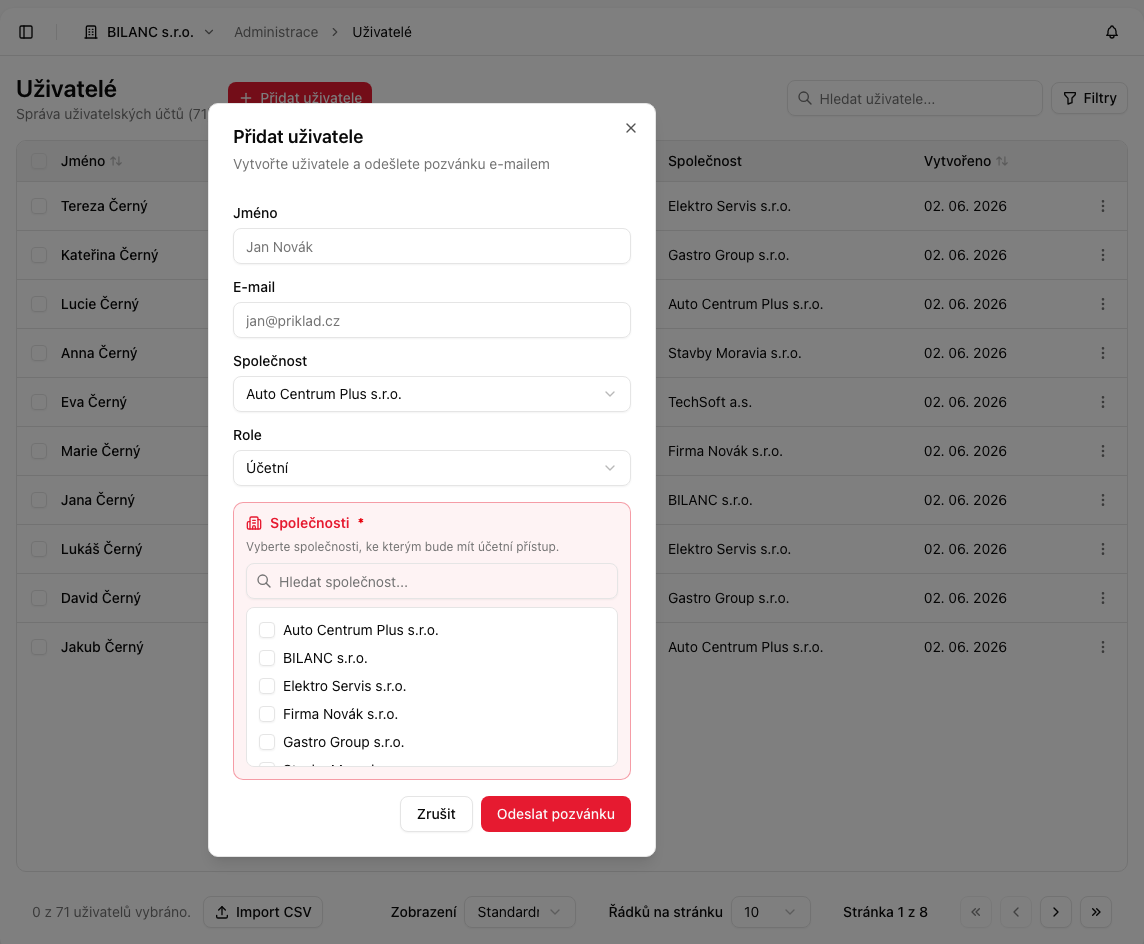Open row actions for Marie Černý
The width and height of the screenshot is (1144, 944).
coord(1102,451)
